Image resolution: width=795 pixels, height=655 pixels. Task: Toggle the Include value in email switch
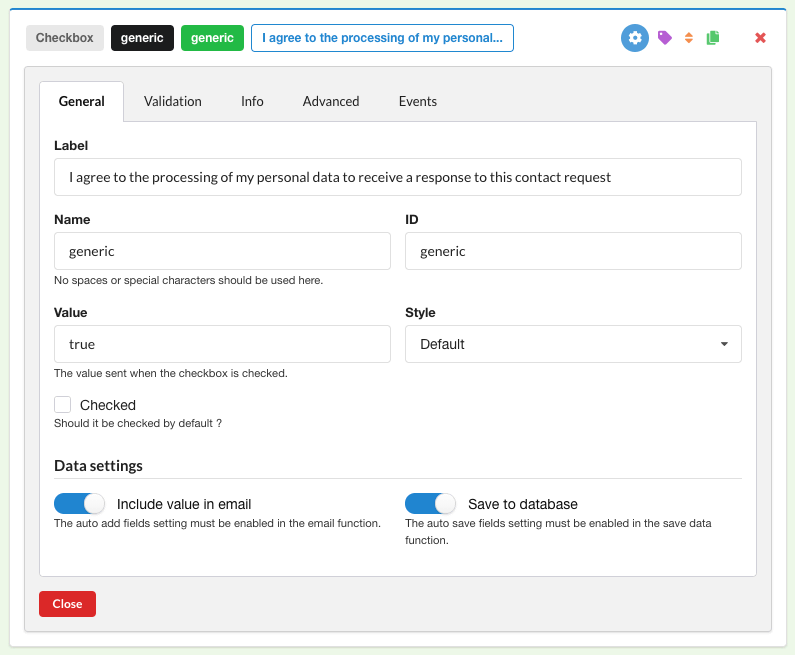pos(80,504)
